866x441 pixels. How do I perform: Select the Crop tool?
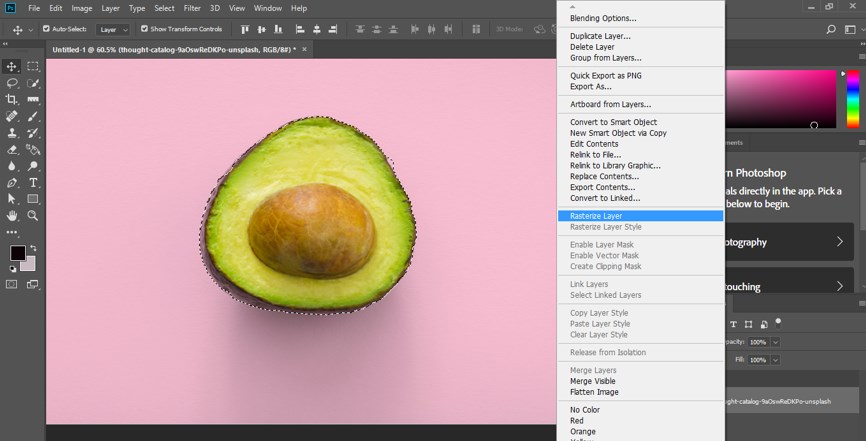pyautogui.click(x=11, y=99)
